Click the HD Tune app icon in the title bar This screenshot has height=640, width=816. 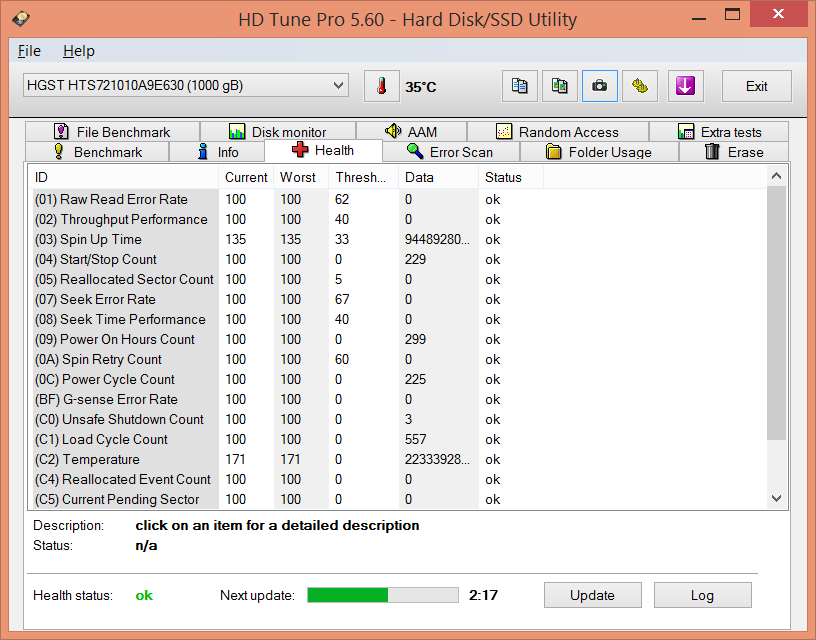click(21, 19)
